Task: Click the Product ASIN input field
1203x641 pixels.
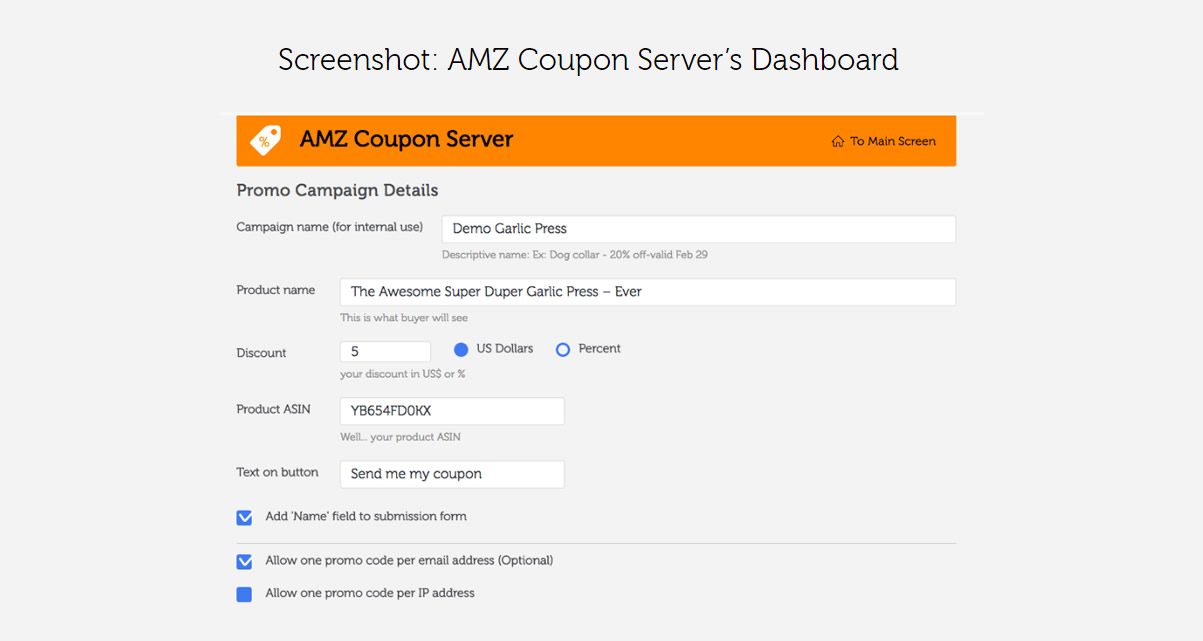Action: [x=452, y=411]
